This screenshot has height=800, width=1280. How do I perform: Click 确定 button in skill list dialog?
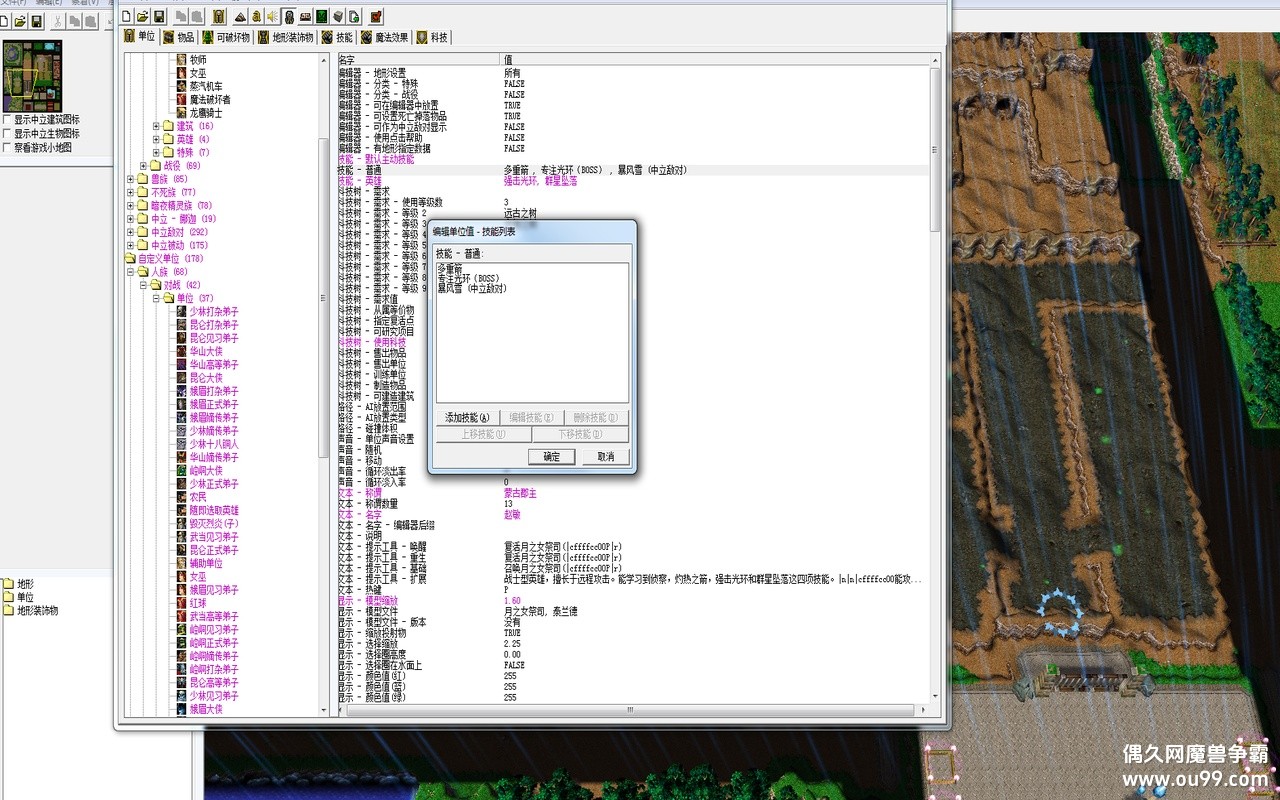pyautogui.click(x=551, y=456)
